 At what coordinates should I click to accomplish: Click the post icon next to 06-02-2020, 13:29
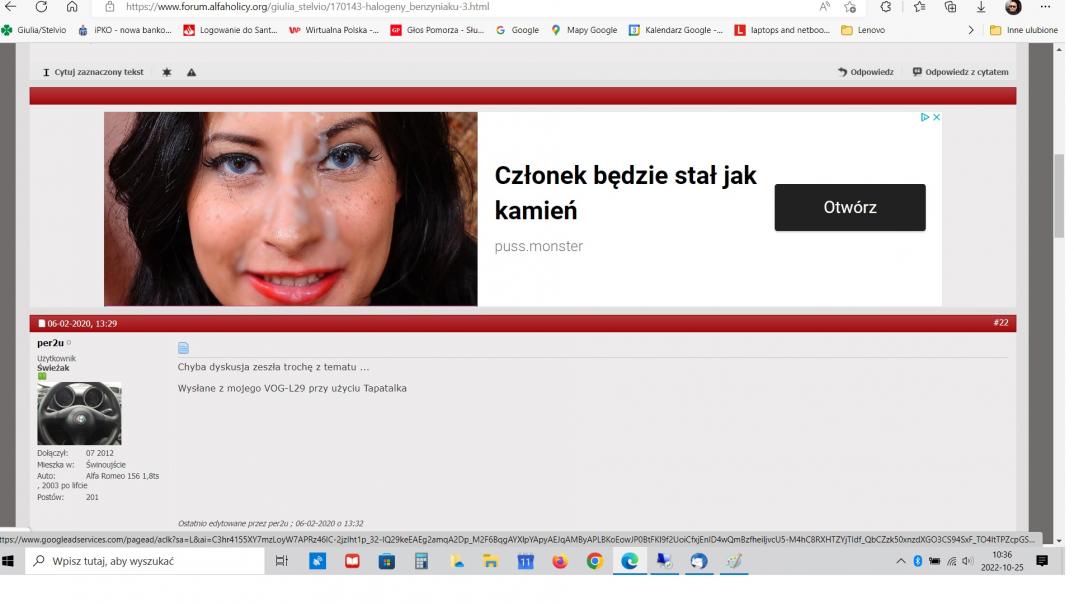pyautogui.click(x=41, y=323)
